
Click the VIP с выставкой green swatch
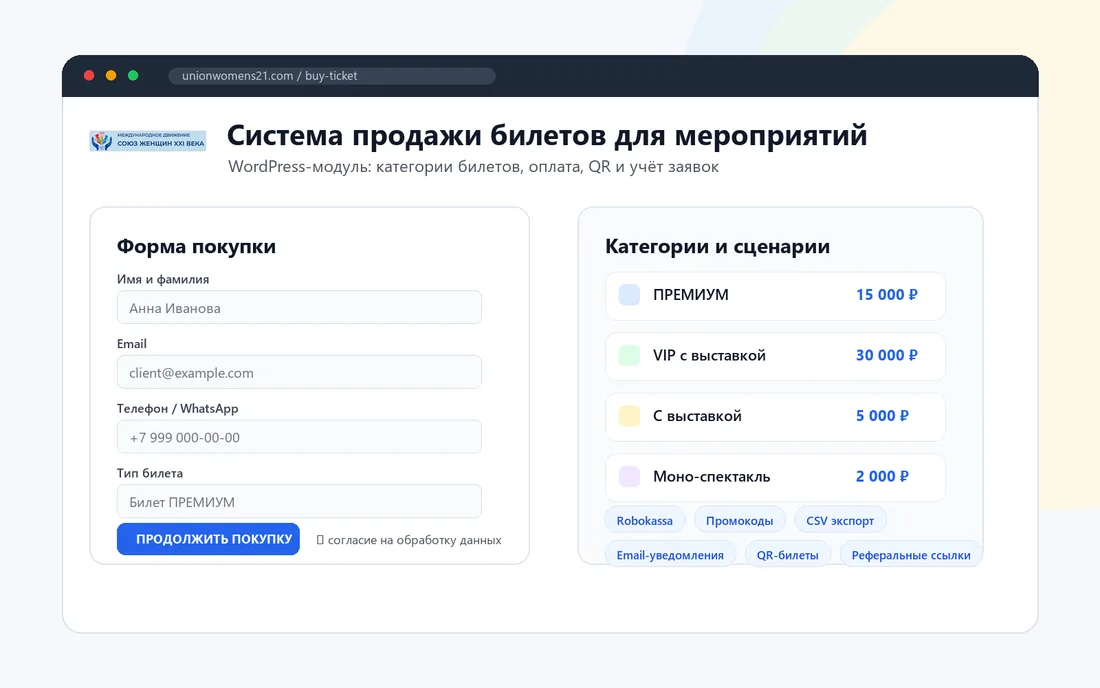coord(629,355)
